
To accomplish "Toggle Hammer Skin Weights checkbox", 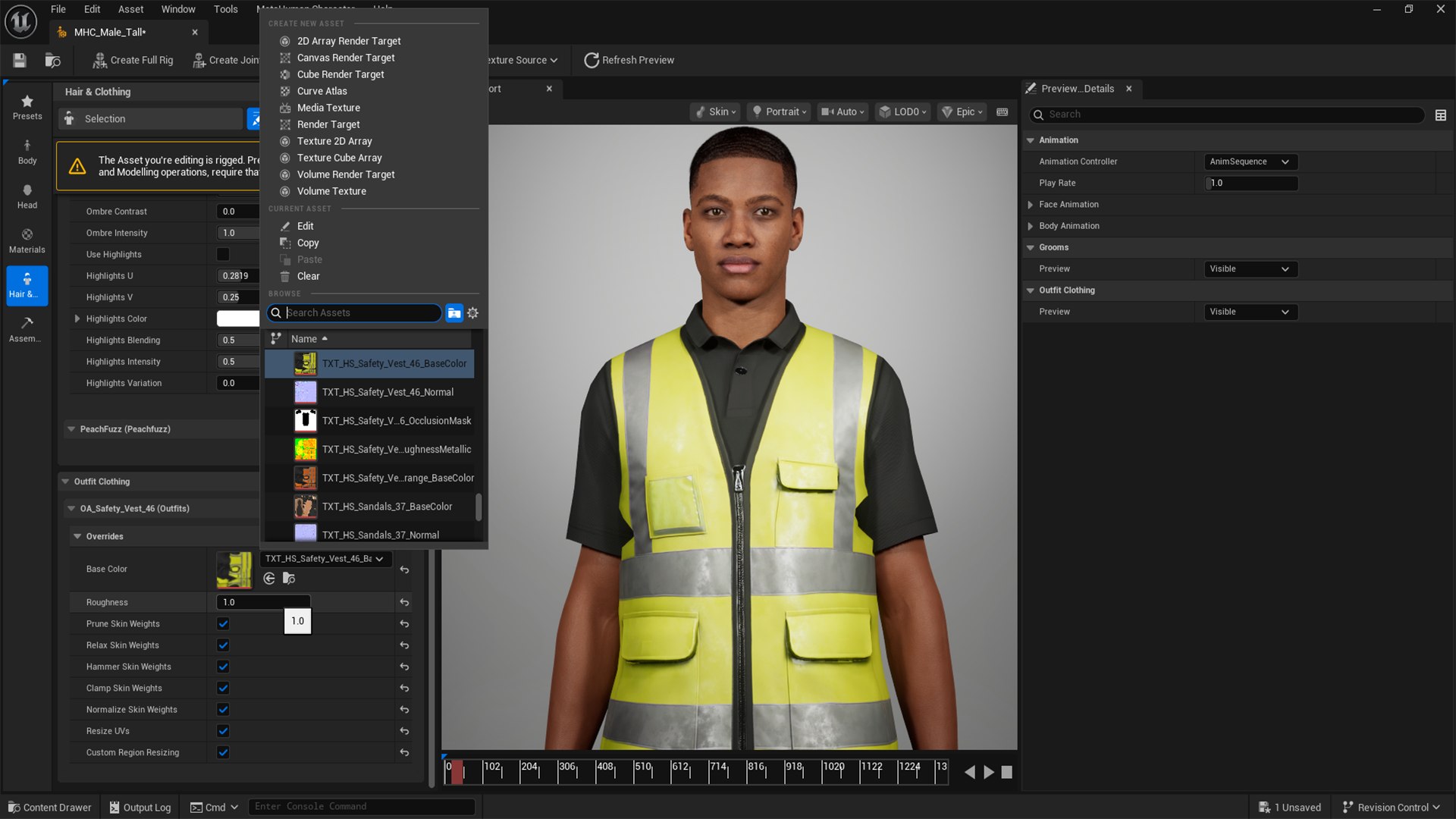I will pos(223,667).
